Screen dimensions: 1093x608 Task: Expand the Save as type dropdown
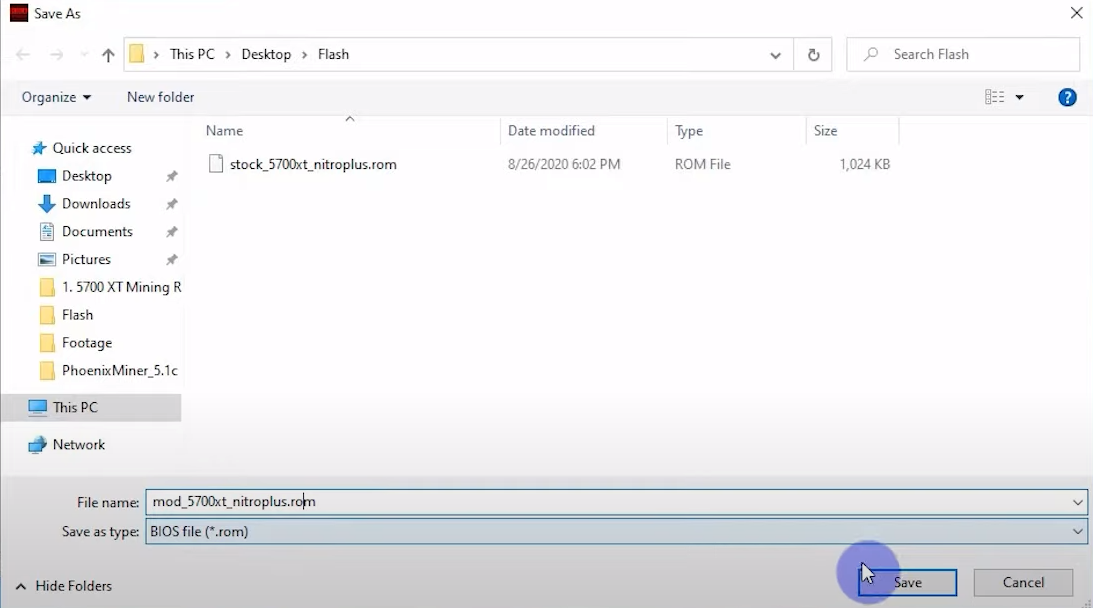click(1077, 532)
